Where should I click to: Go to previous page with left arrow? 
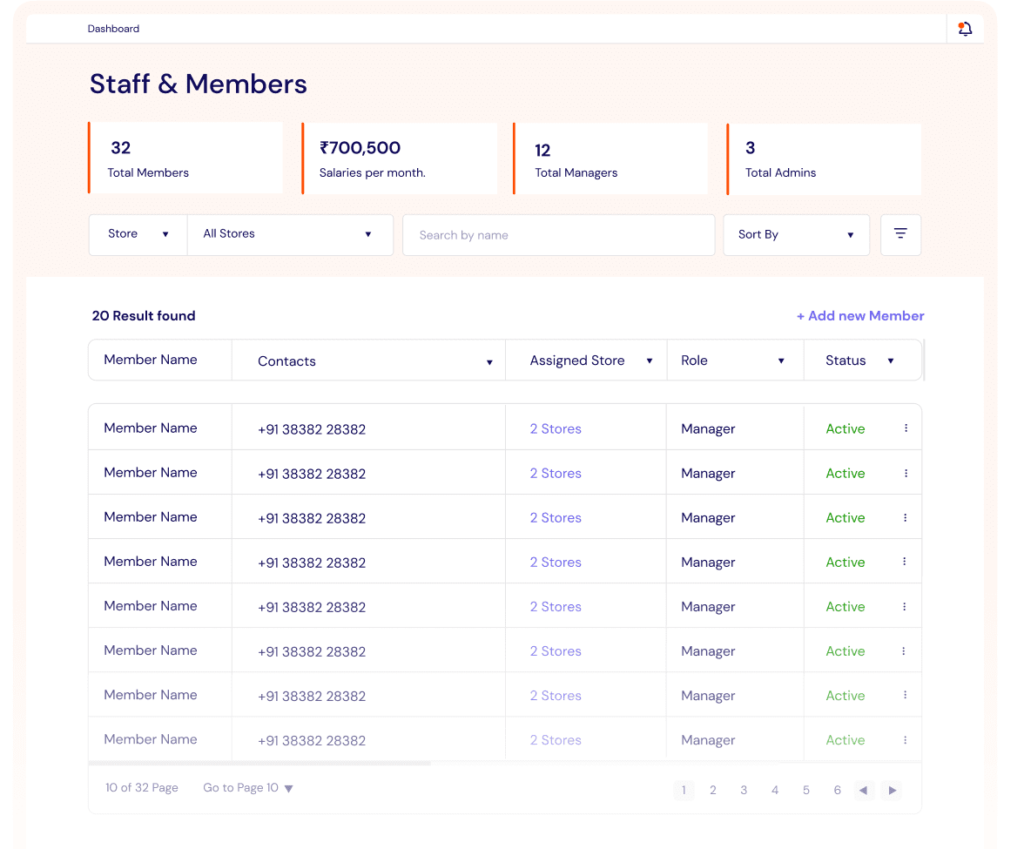(862, 790)
